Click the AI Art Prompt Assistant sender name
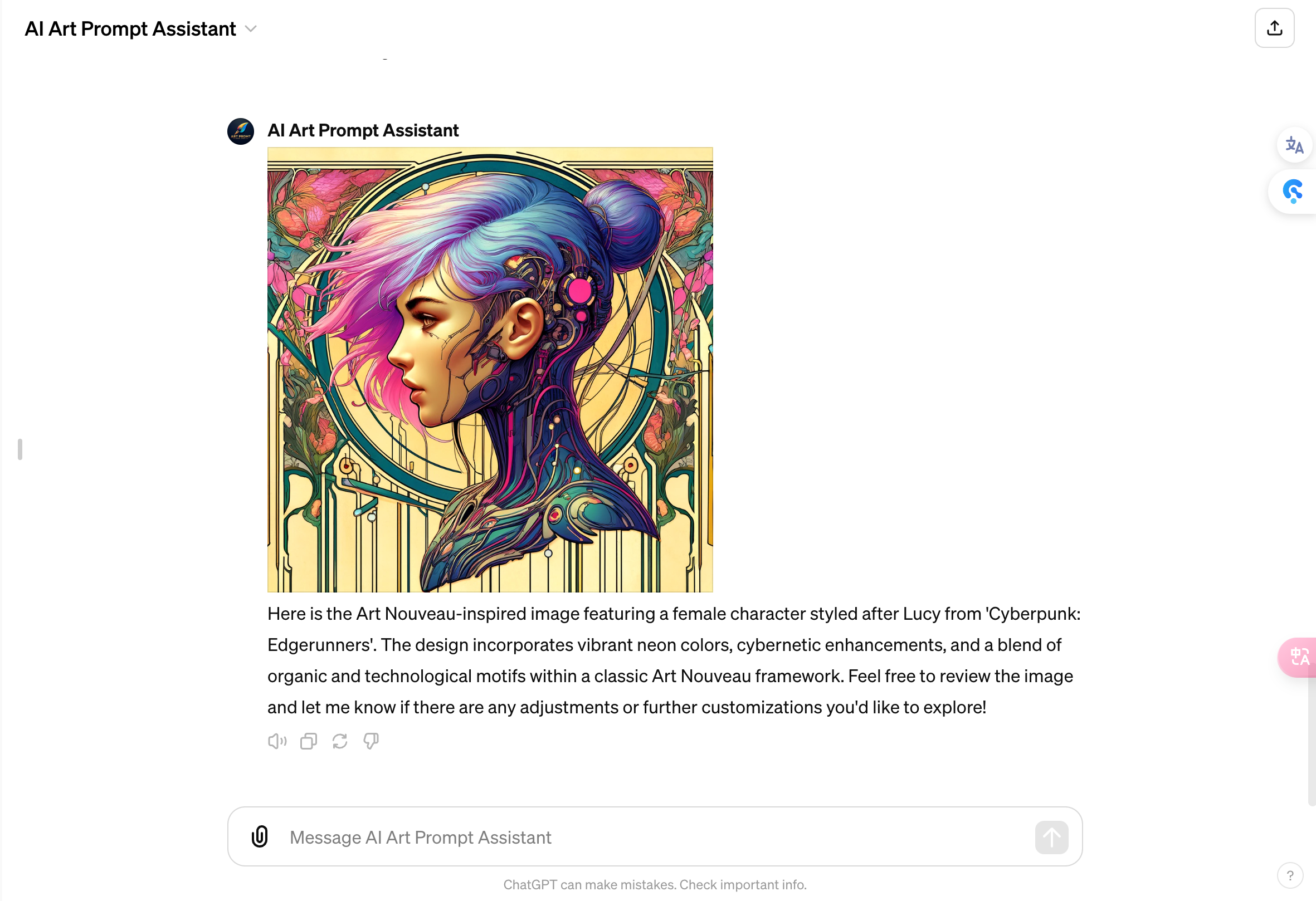Viewport: 1316px width, 901px height. (363, 130)
